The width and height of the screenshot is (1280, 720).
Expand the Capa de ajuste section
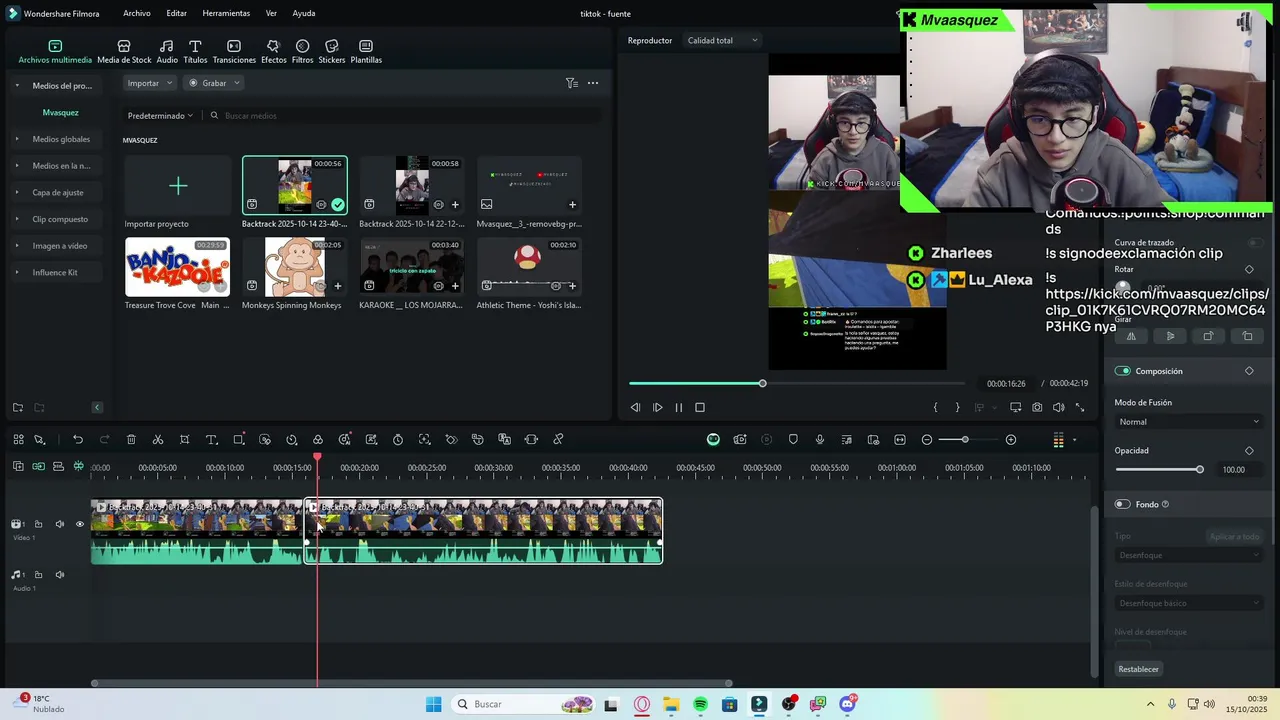click(57, 192)
